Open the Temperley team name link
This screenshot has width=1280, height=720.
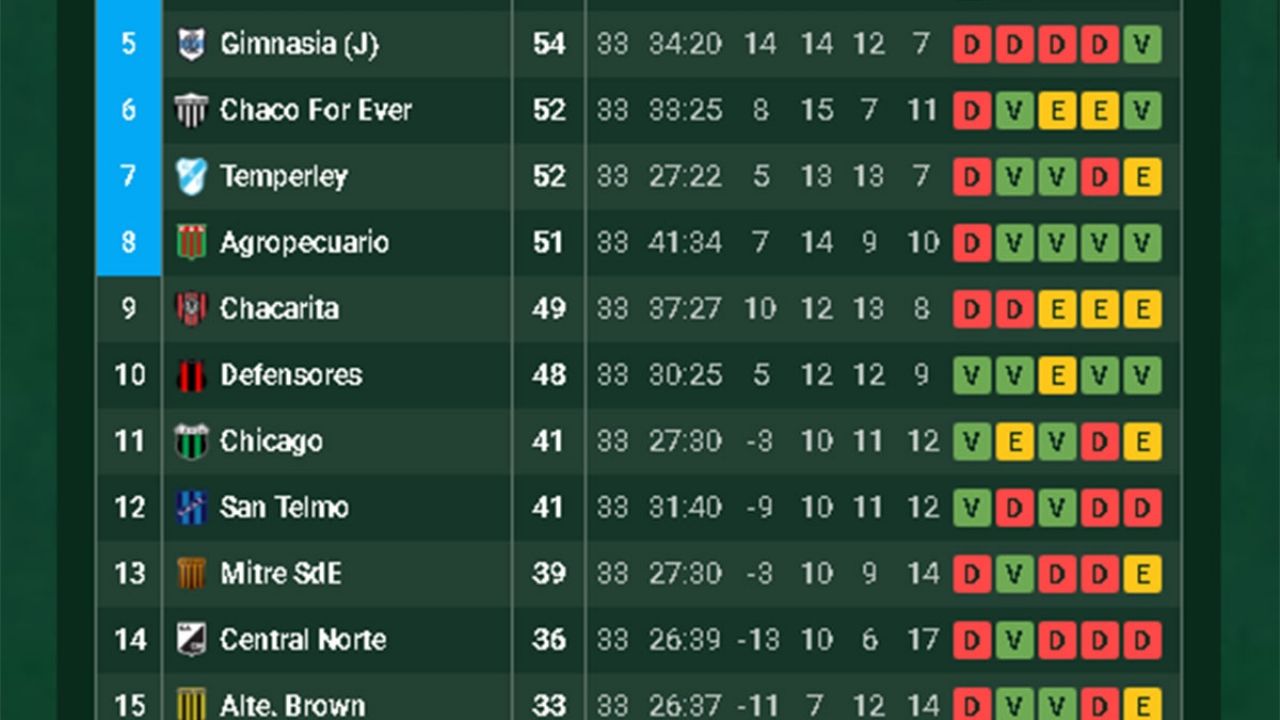tap(284, 176)
